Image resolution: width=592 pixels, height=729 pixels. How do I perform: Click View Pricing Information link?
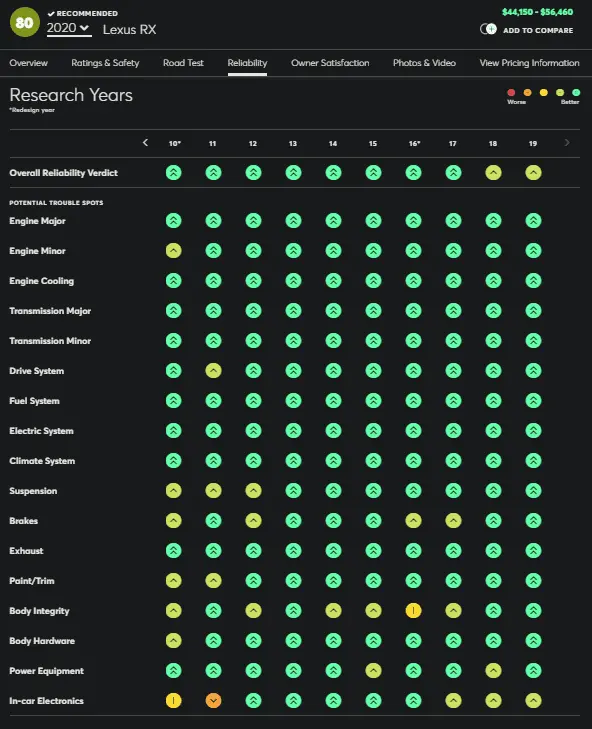[x=529, y=63]
